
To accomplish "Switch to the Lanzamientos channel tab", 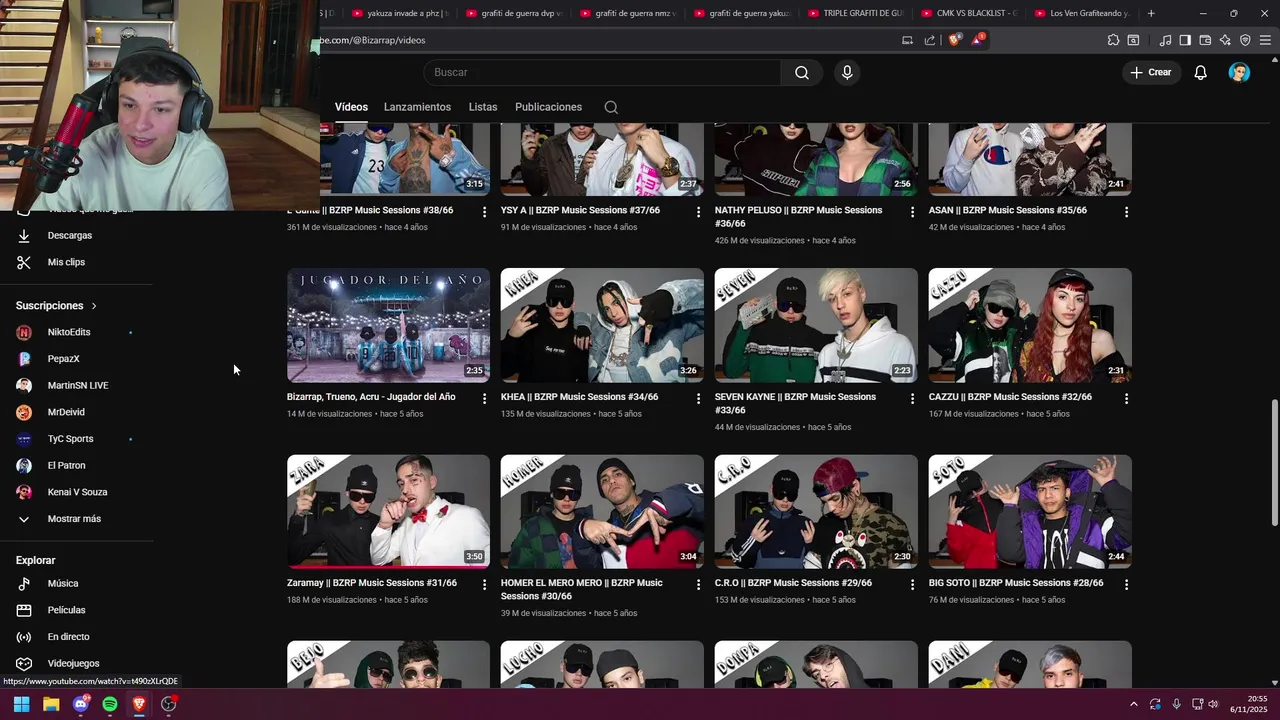I will pos(417,107).
